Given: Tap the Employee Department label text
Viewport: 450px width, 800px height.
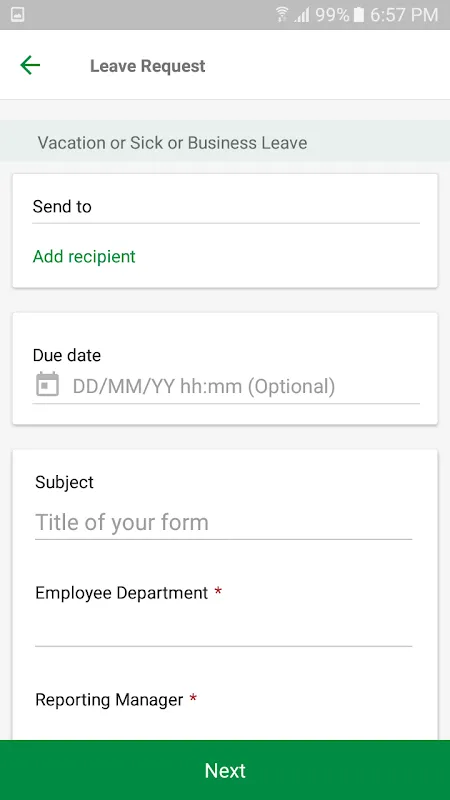Looking at the screenshot, I should click(121, 592).
